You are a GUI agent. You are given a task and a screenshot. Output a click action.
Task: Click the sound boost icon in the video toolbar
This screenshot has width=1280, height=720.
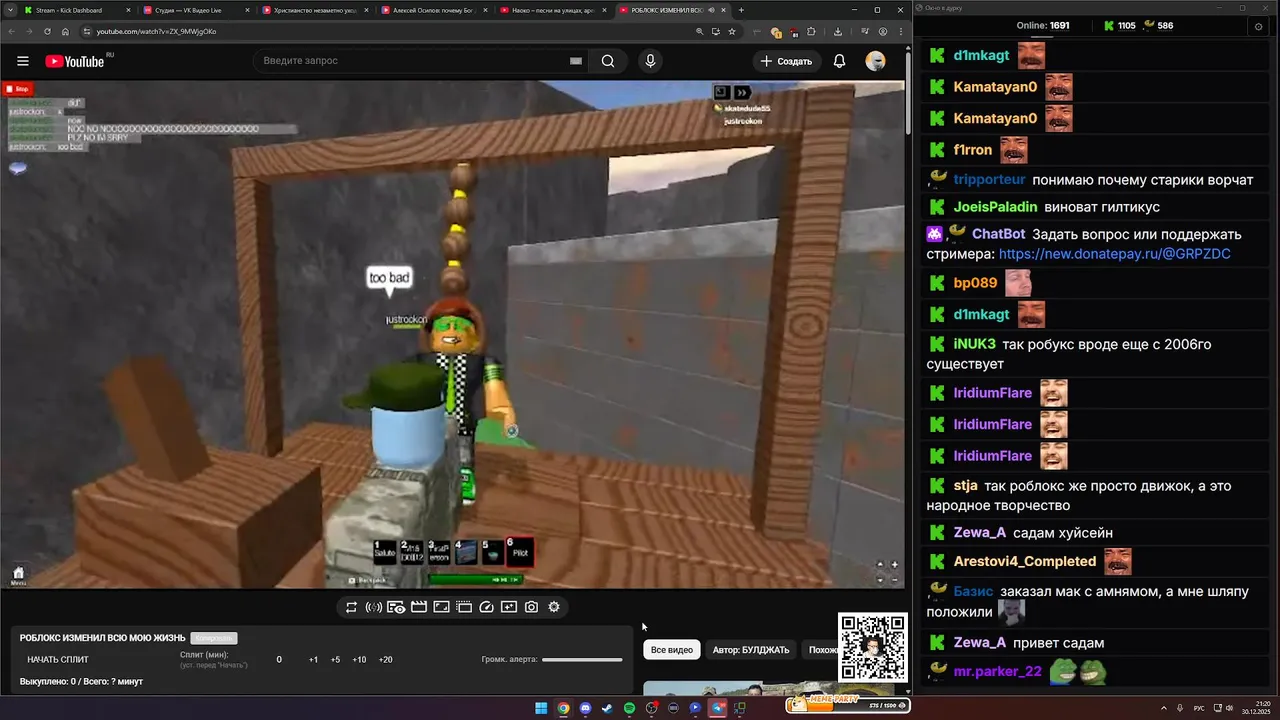point(373,607)
